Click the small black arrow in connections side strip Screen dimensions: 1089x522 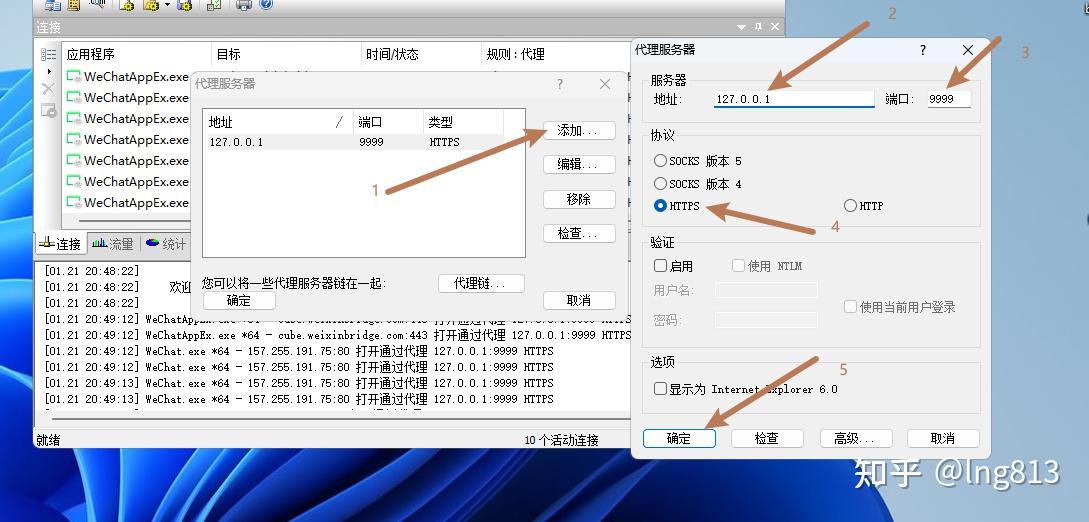pyautogui.click(x=49, y=71)
